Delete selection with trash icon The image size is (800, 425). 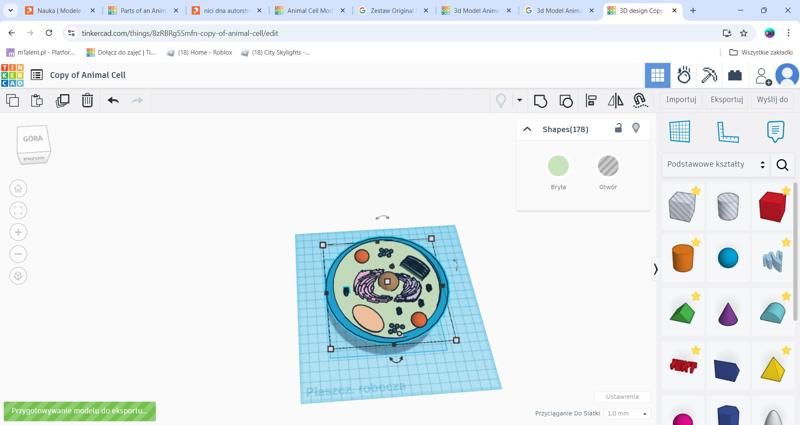(x=87, y=101)
